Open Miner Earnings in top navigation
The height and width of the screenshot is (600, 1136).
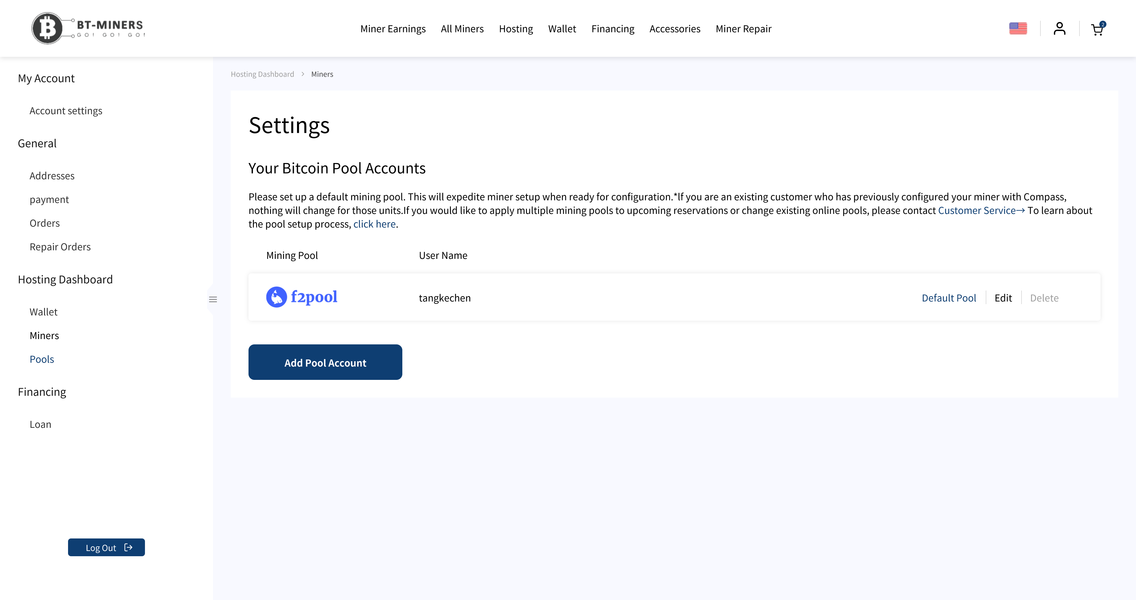pos(393,29)
